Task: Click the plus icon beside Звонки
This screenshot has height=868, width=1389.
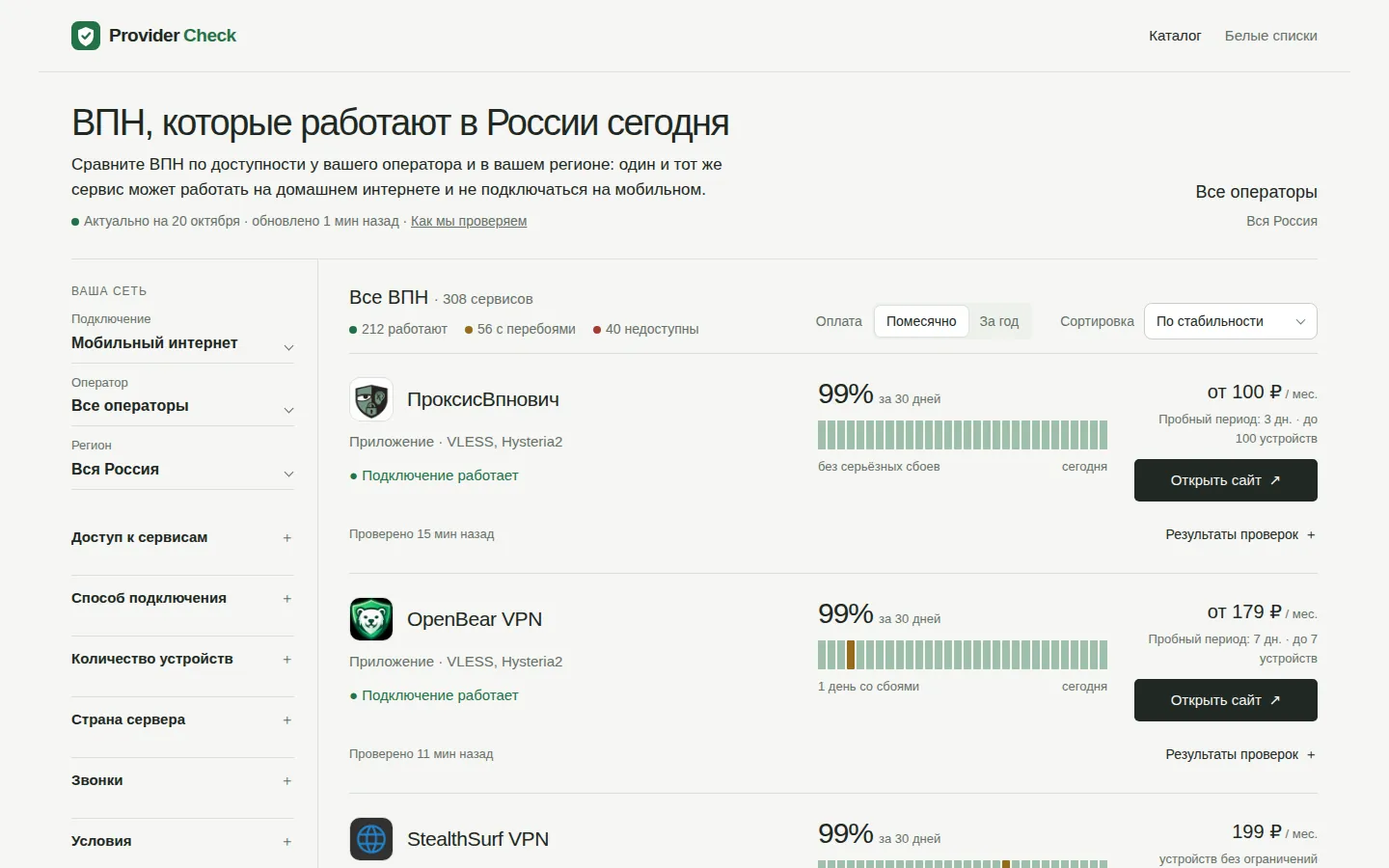Action: click(287, 781)
